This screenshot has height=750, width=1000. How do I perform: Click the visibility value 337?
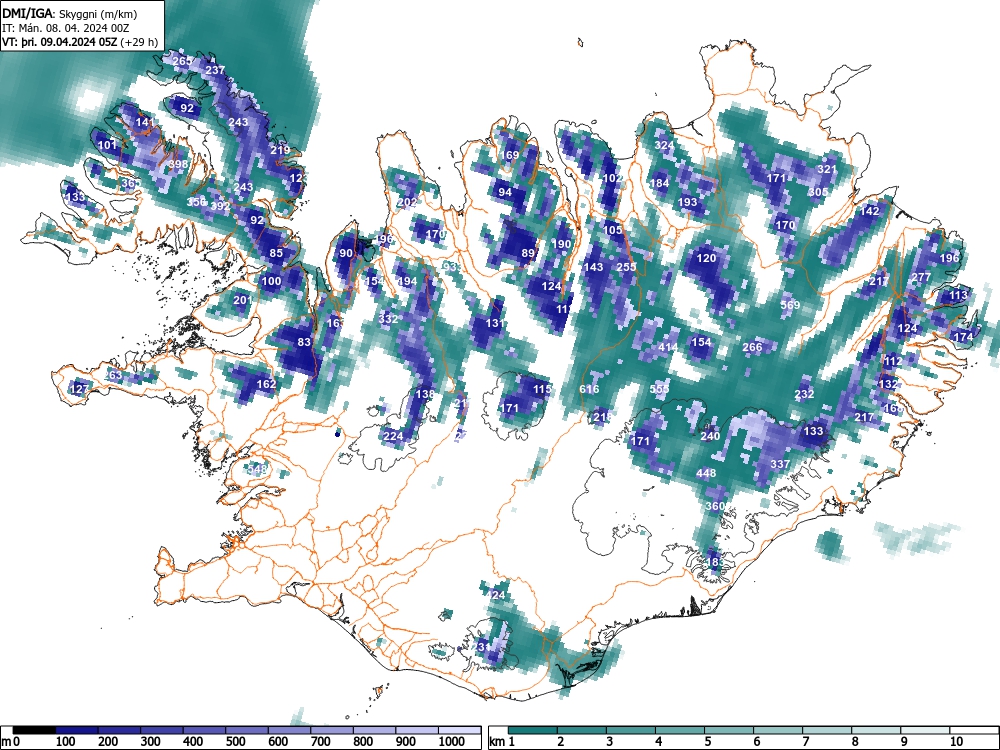pyautogui.click(x=781, y=464)
